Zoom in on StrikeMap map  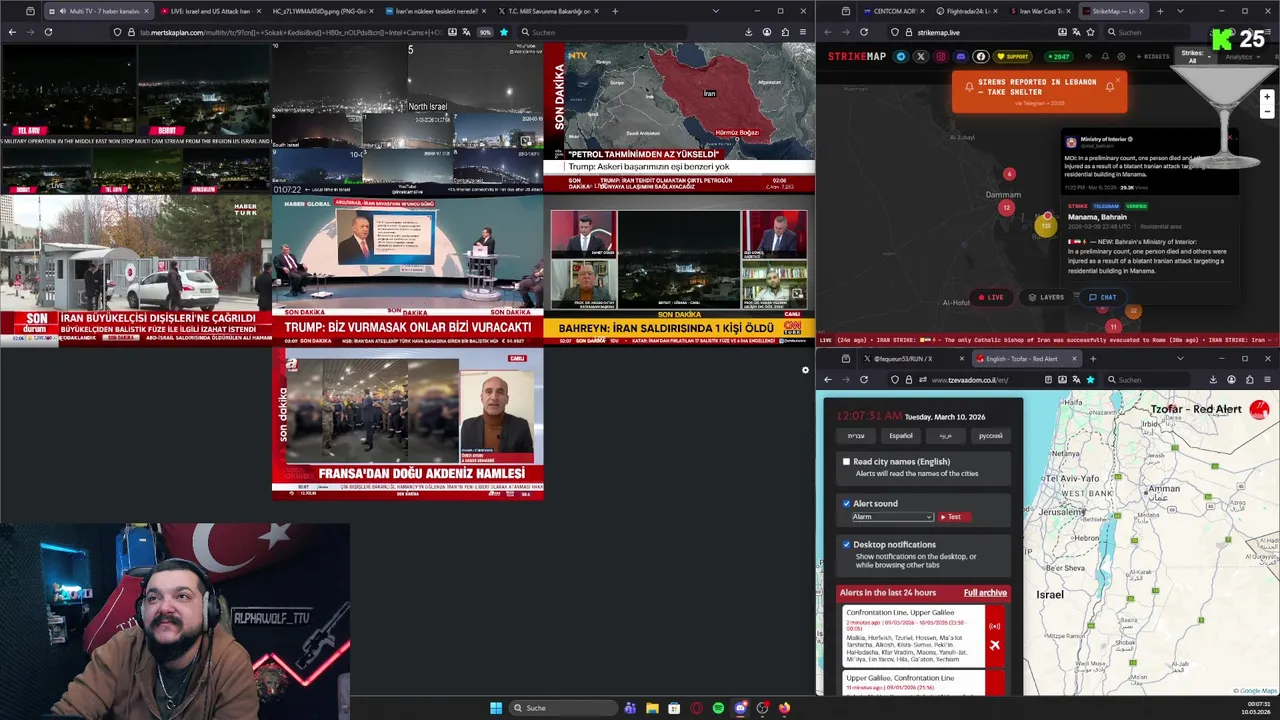[x=1267, y=97]
